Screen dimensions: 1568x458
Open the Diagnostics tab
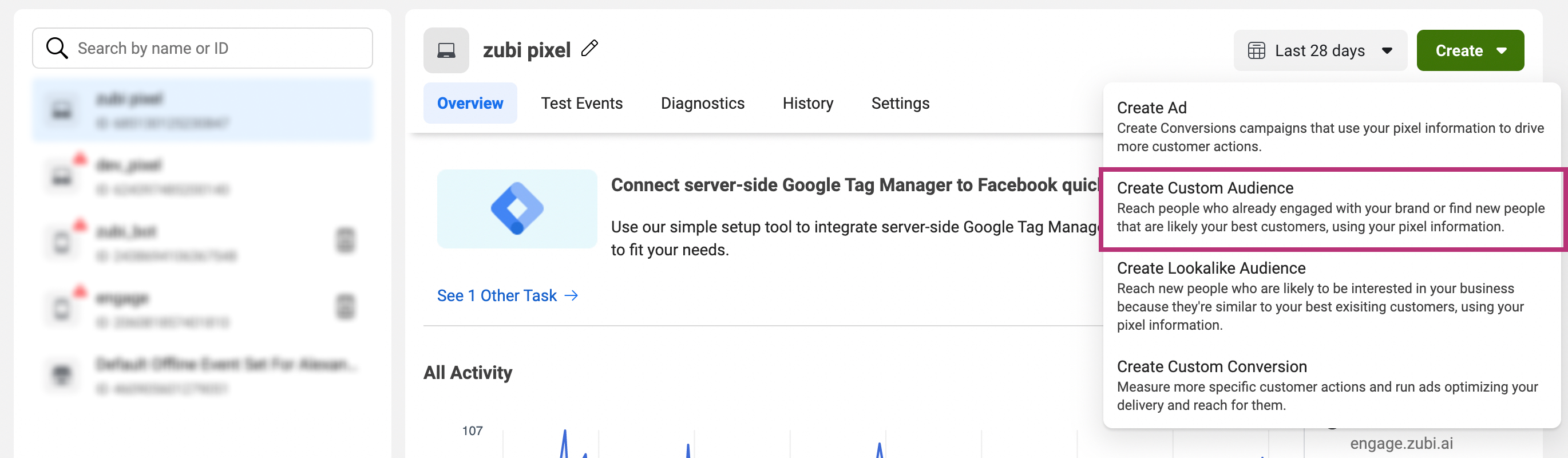click(702, 103)
